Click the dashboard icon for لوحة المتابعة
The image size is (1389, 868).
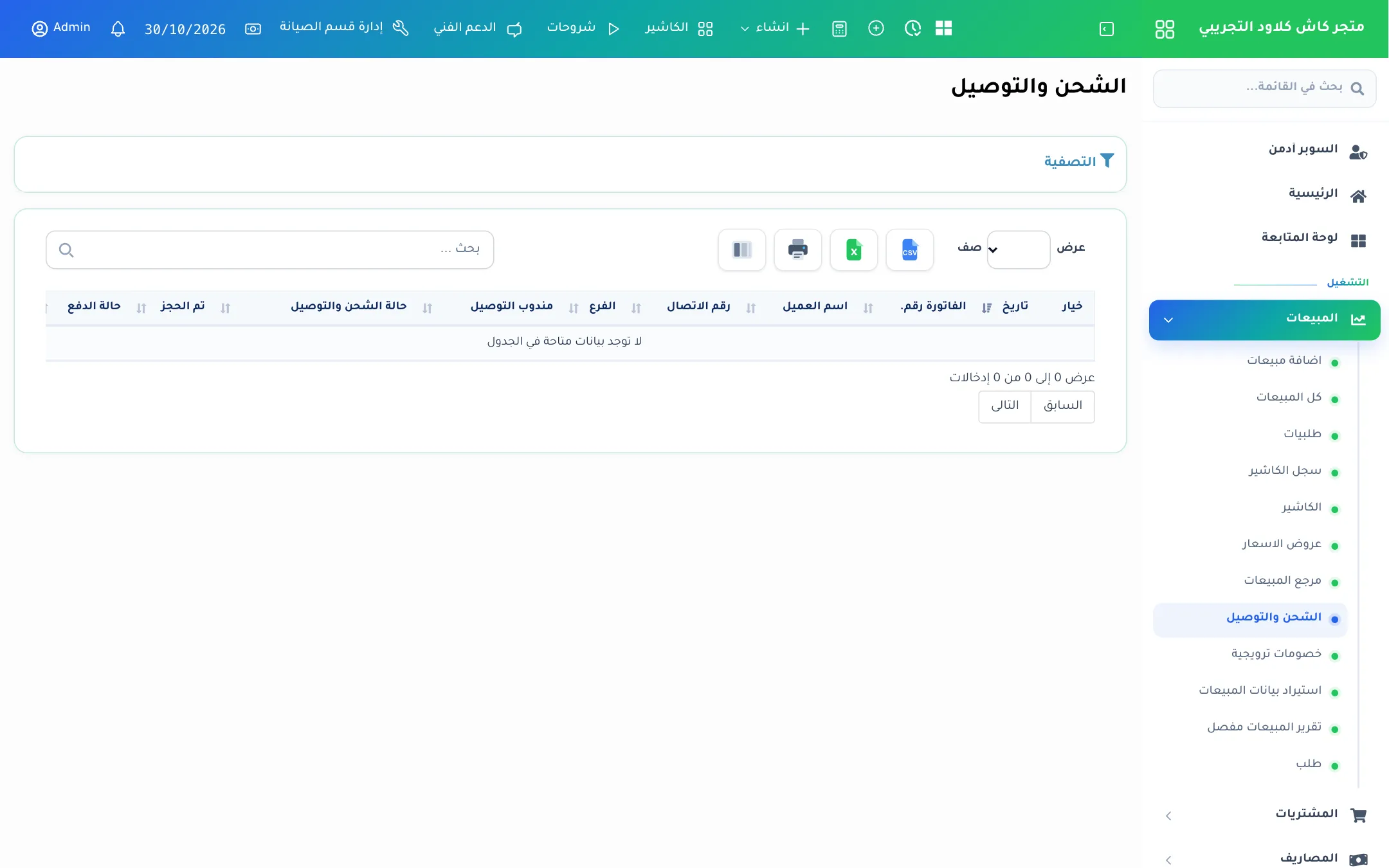click(1358, 240)
